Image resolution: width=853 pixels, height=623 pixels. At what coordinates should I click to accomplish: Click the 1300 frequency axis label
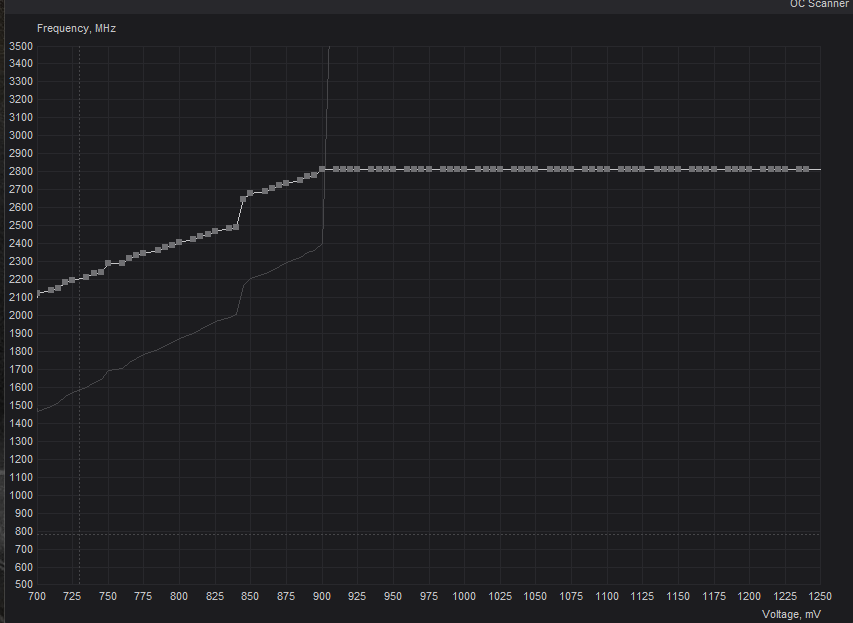pyautogui.click(x=21, y=441)
